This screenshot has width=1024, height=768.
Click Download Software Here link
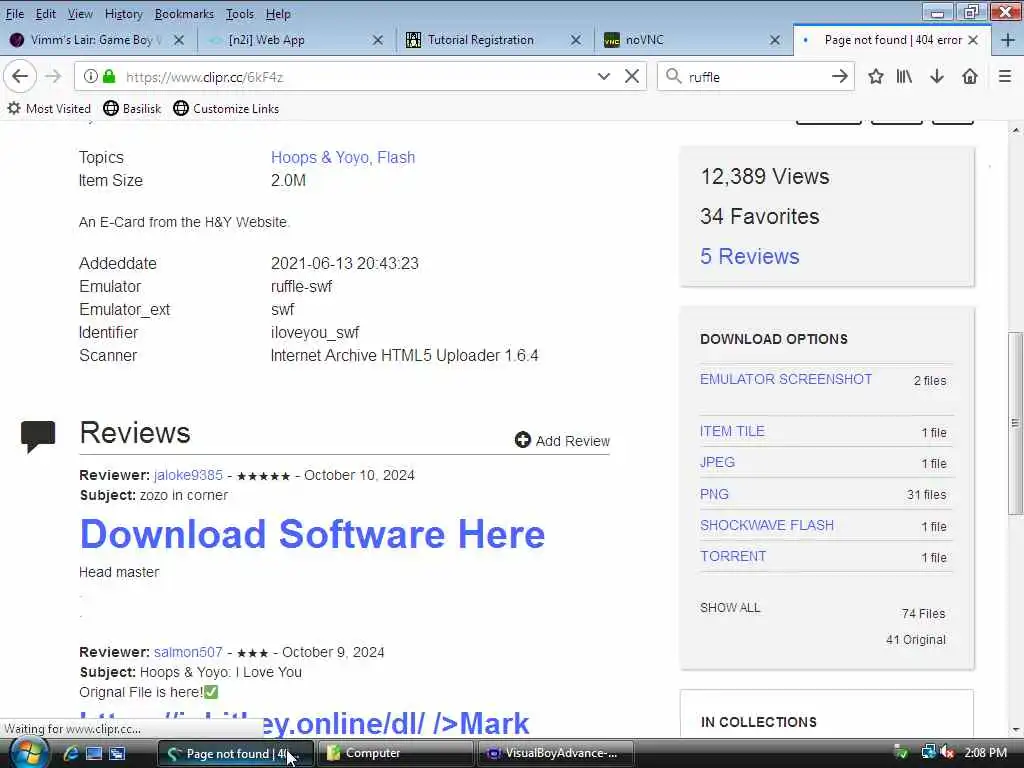coord(312,534)
